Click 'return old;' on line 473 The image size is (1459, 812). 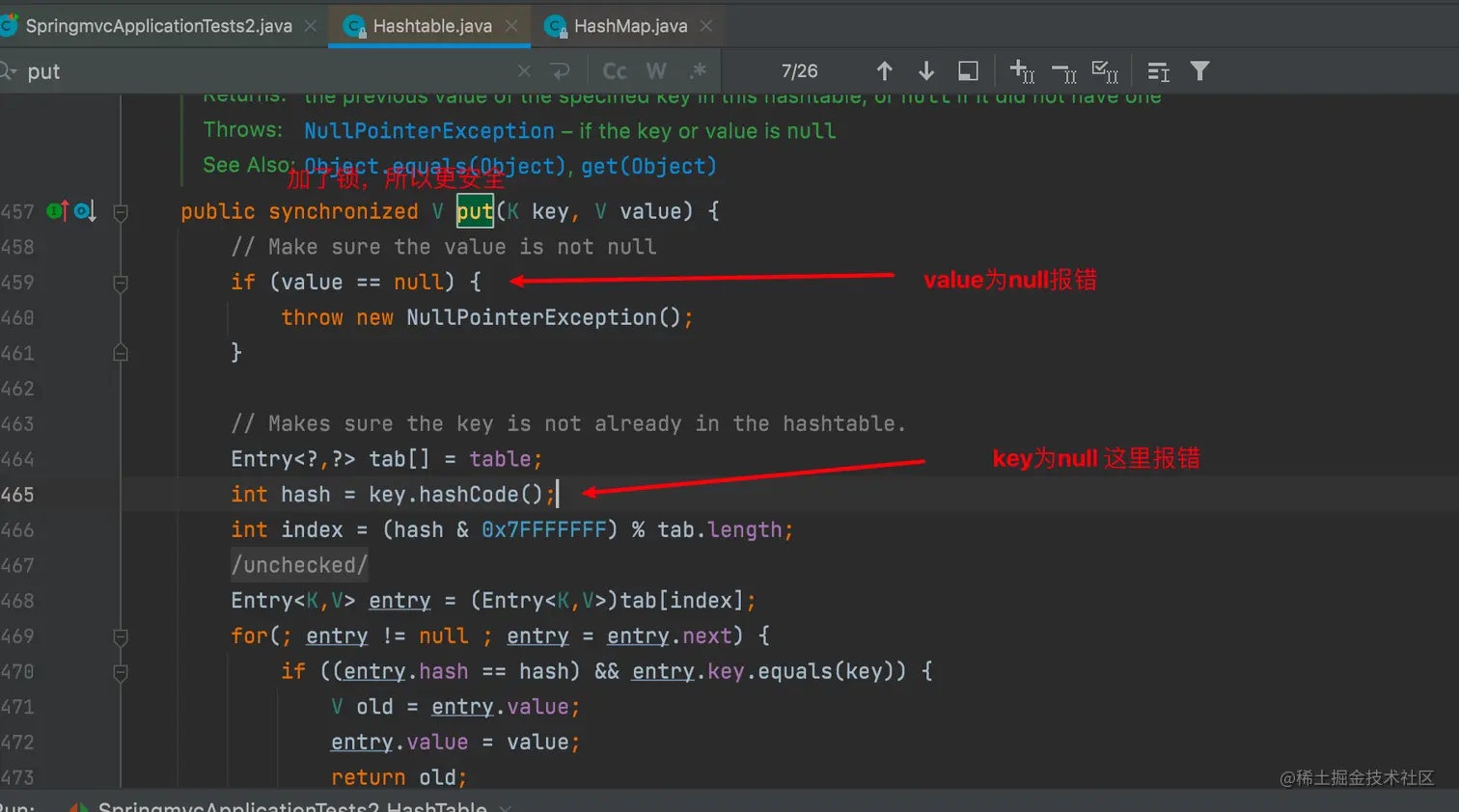(x=399, y=777)
